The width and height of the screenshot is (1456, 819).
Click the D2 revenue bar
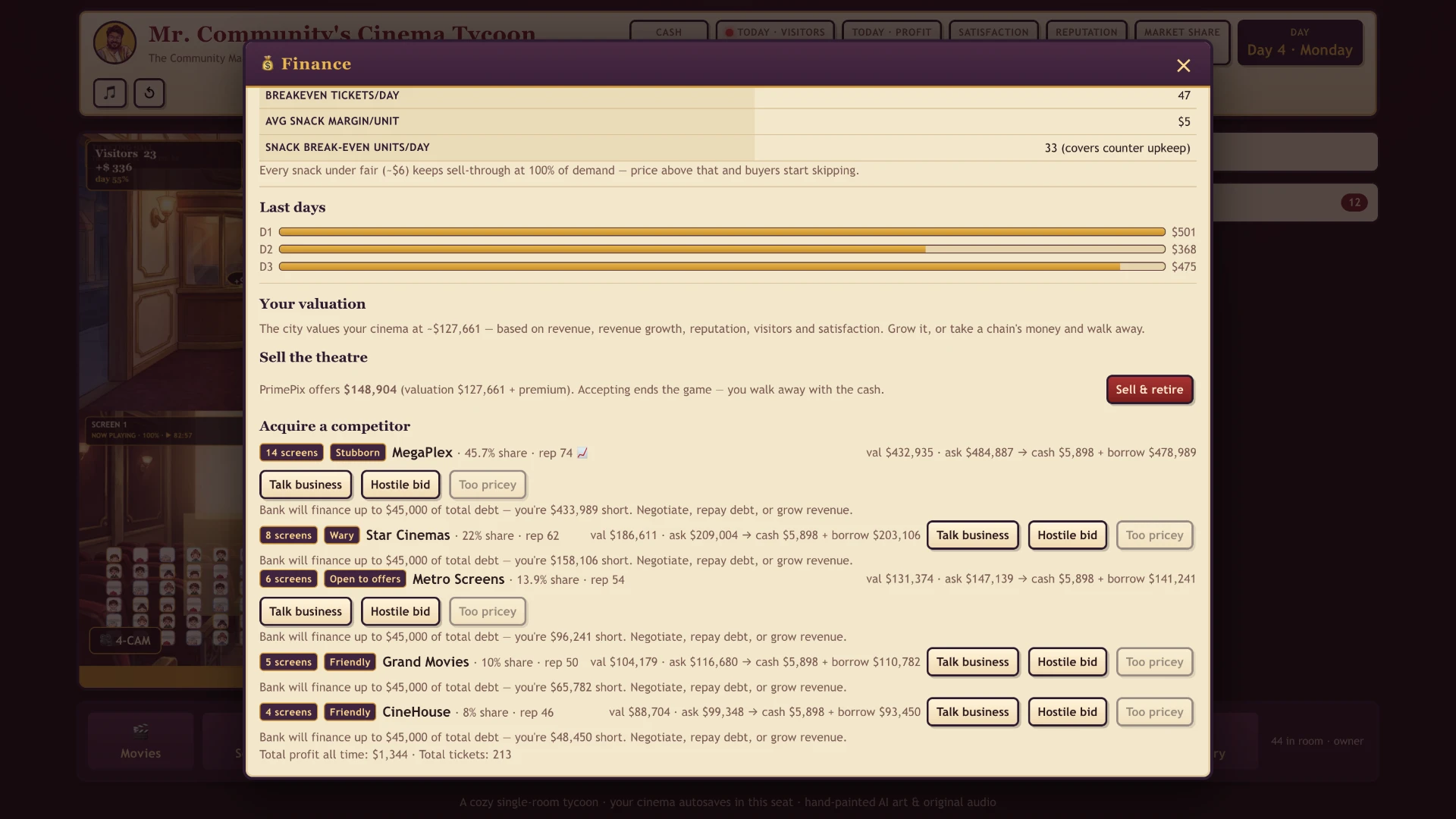(x=722, y=249)
